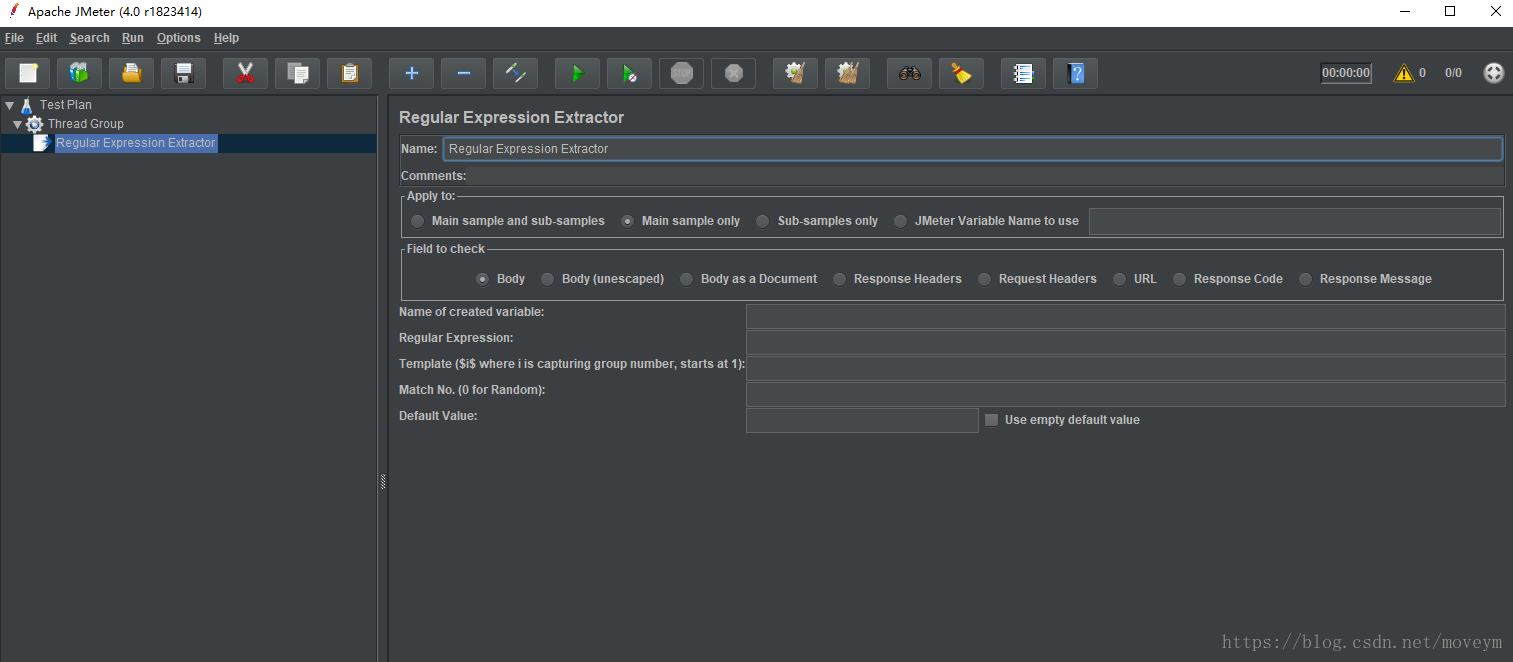Select the URL radio option
Screen dimensions: 1513x662
coord(1119,279)
